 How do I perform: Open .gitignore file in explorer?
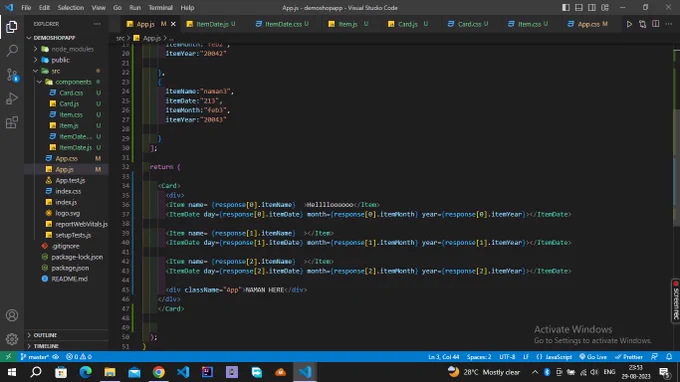click(65, 246)
